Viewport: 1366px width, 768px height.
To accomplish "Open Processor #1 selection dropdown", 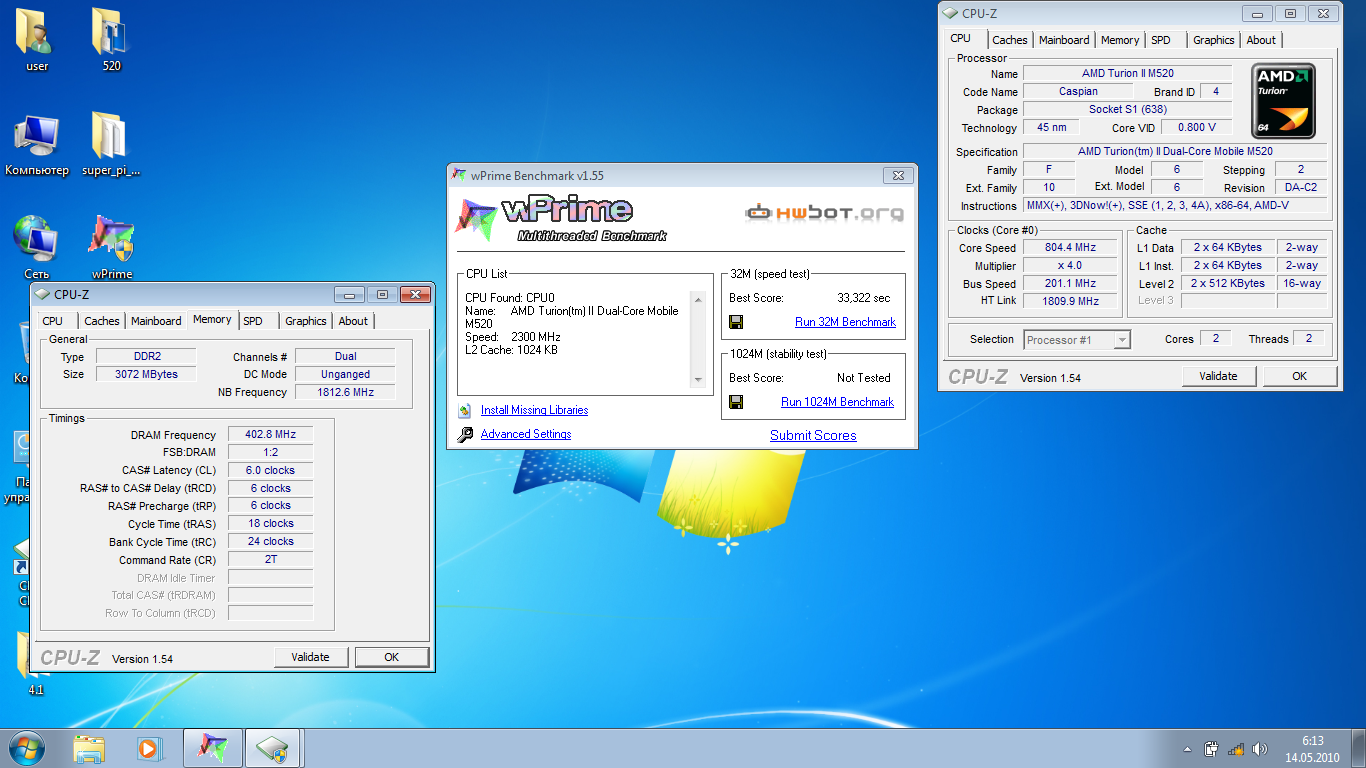I will coord(1077,340).
